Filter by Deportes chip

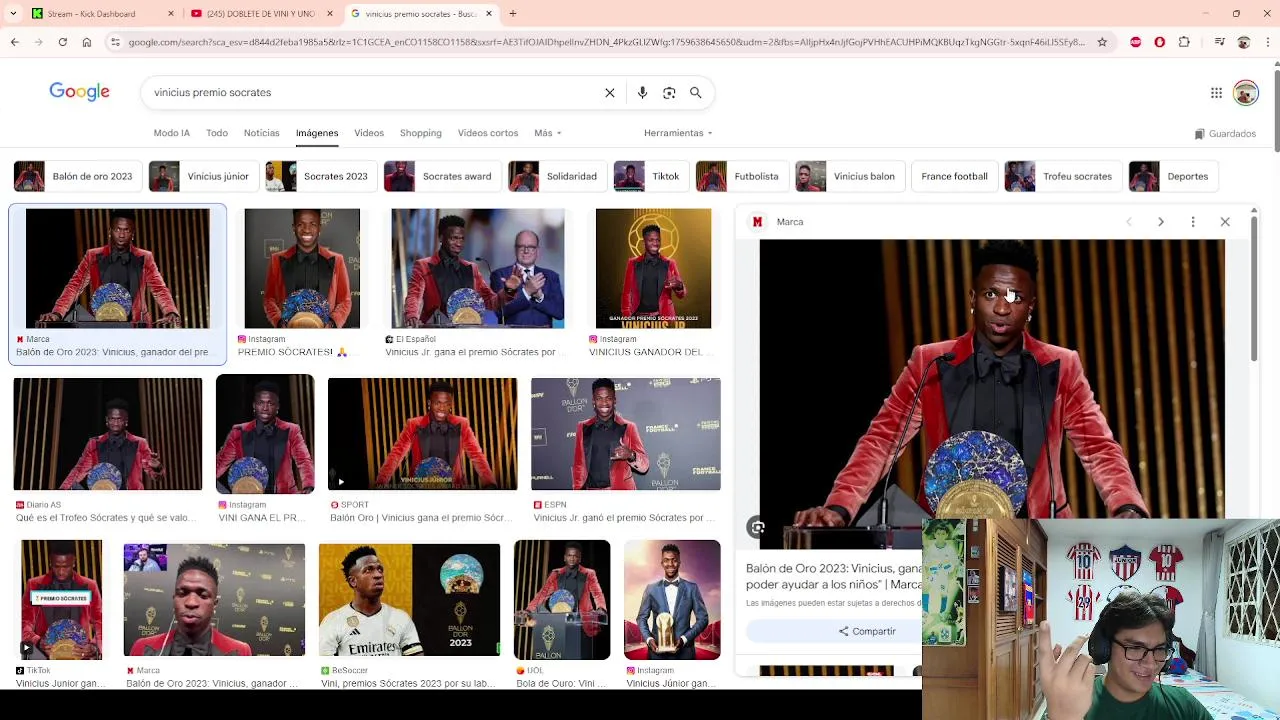coord(1171,176)
